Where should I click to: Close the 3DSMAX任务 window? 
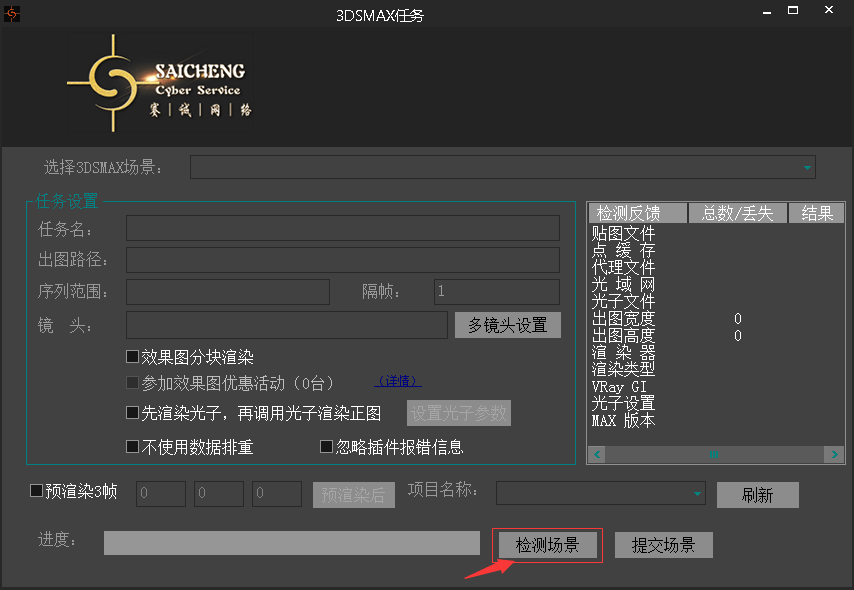coord(828,10)
